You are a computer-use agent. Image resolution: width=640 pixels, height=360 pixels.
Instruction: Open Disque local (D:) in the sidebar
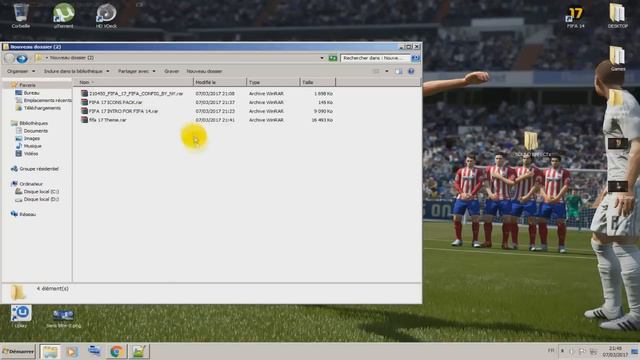point(37,200)
